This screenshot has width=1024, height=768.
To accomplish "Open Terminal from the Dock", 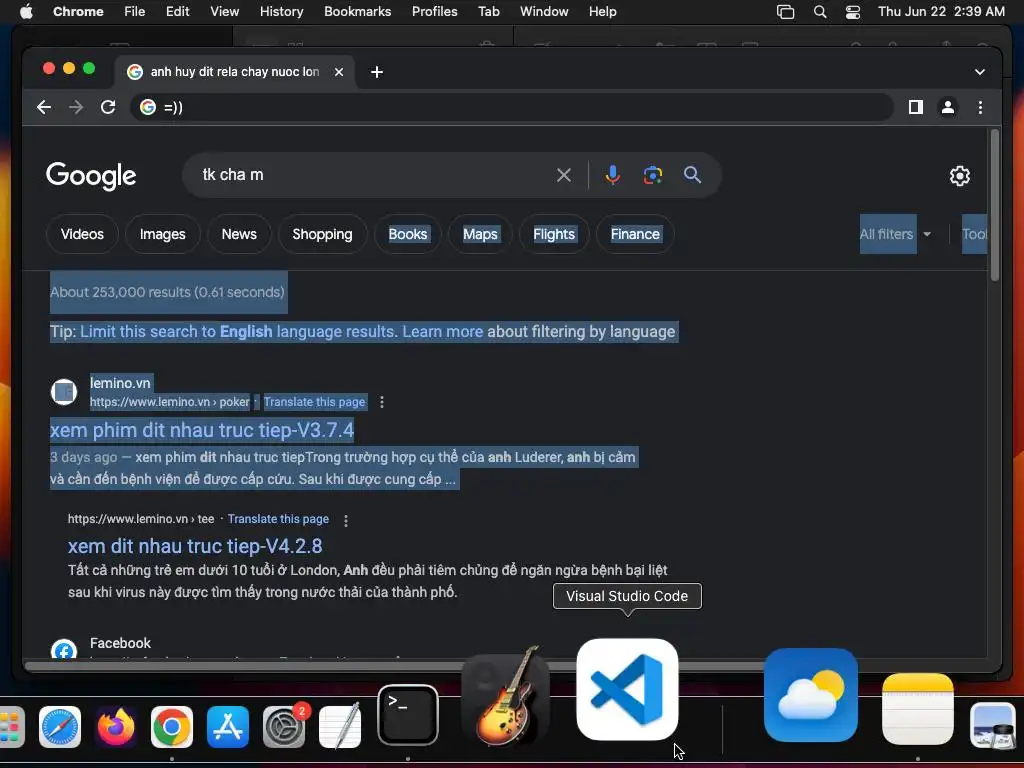I will (x=408, y=715).
